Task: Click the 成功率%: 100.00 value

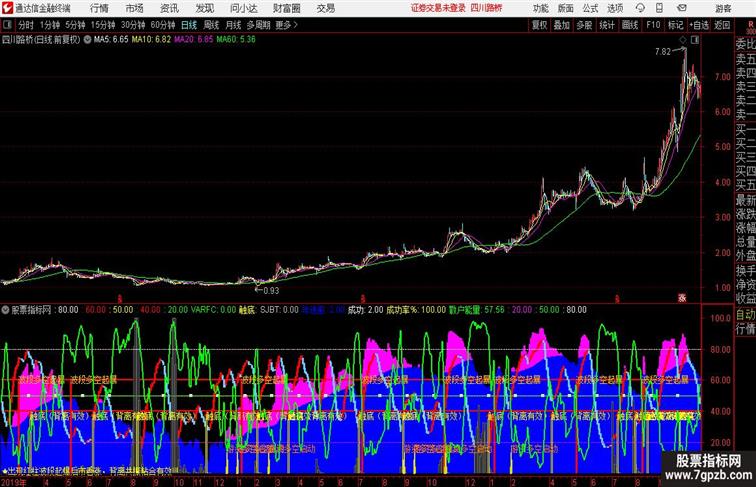Action: (x=416, y=310)
